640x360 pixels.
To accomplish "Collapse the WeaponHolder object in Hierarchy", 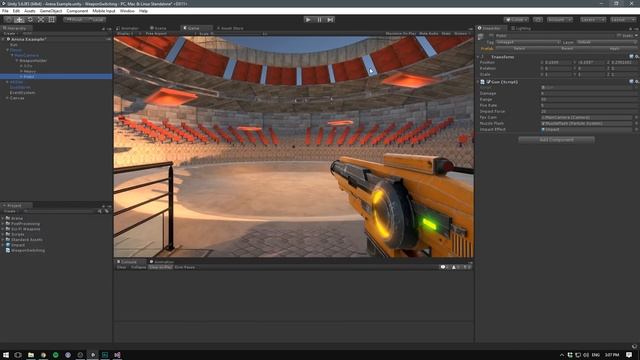I will coord(17,60).
